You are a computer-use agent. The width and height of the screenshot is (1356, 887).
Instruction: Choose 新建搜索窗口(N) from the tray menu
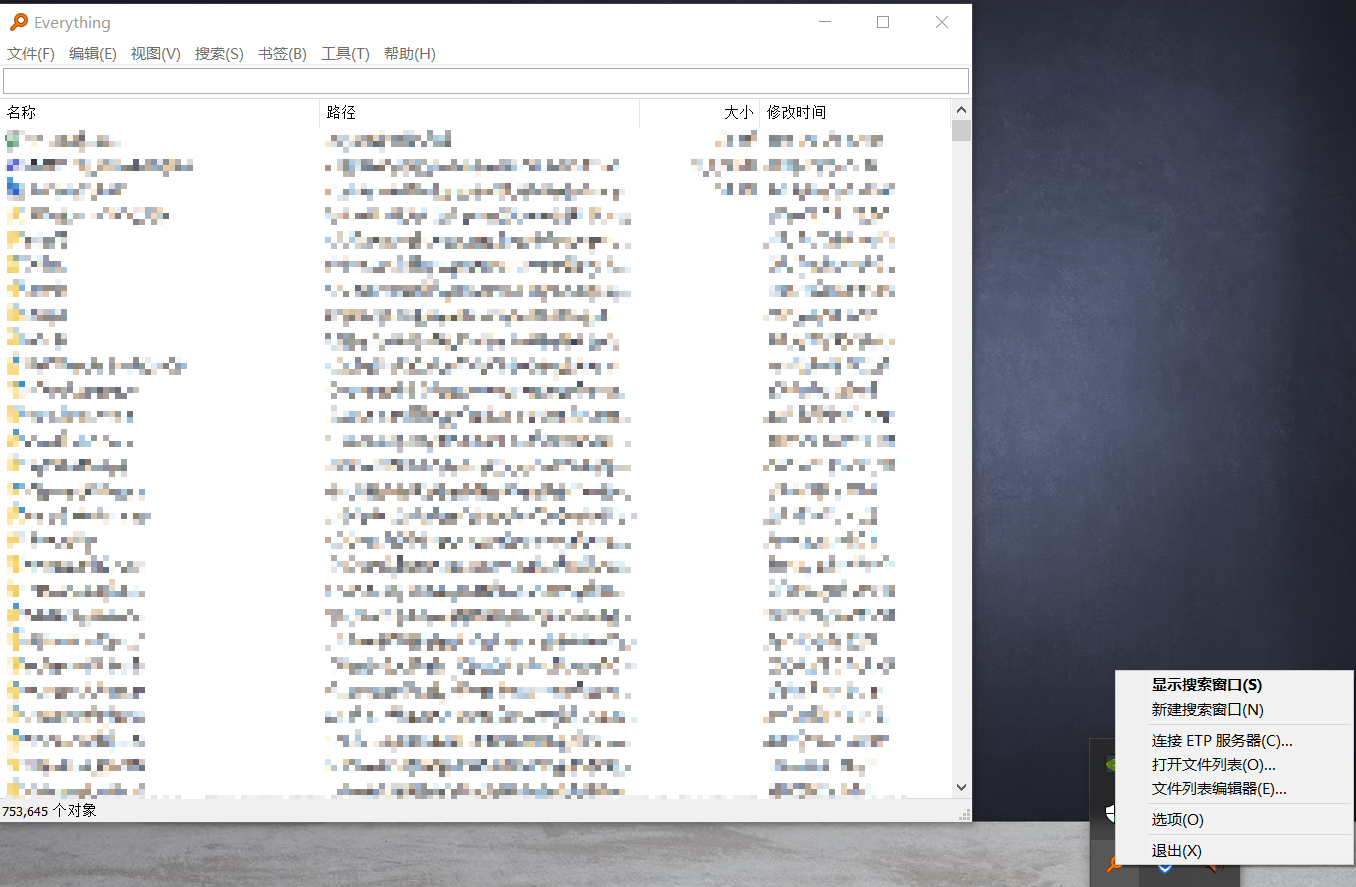pyautogui.click(x=1207, y=710)
